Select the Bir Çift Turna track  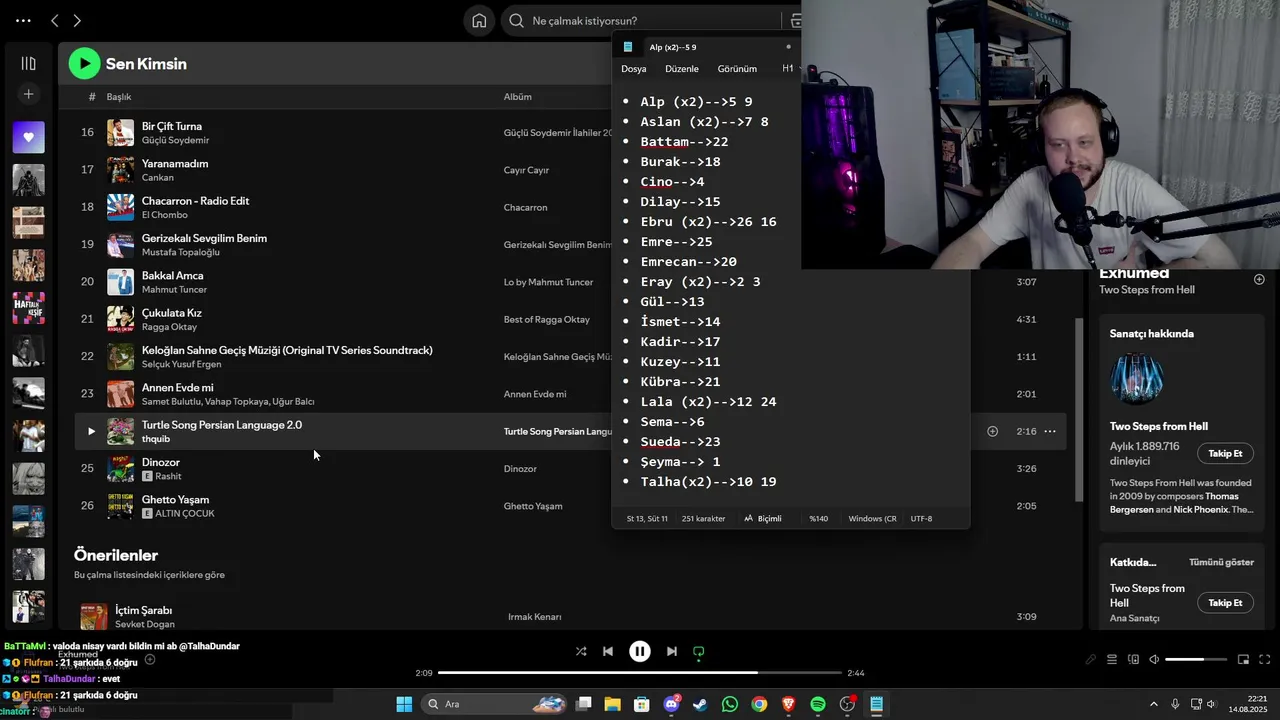point(172,126)
